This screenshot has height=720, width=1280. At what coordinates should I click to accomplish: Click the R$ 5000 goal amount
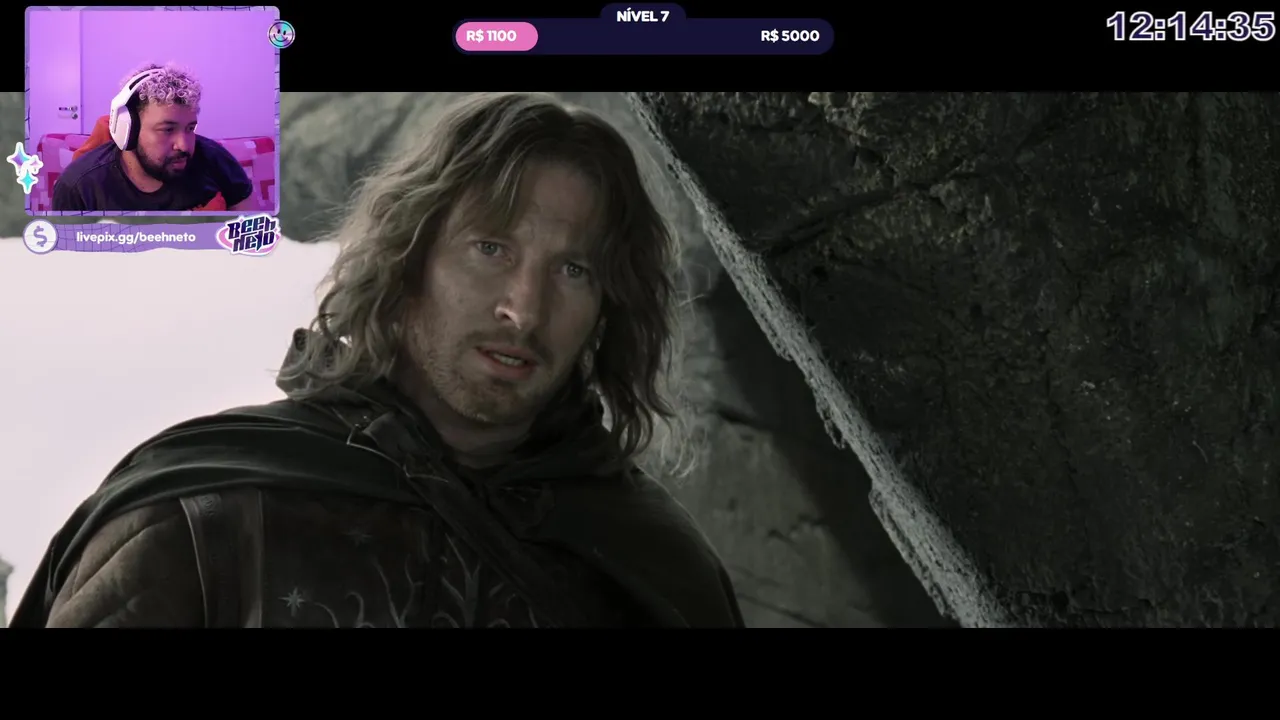[789, 36]
